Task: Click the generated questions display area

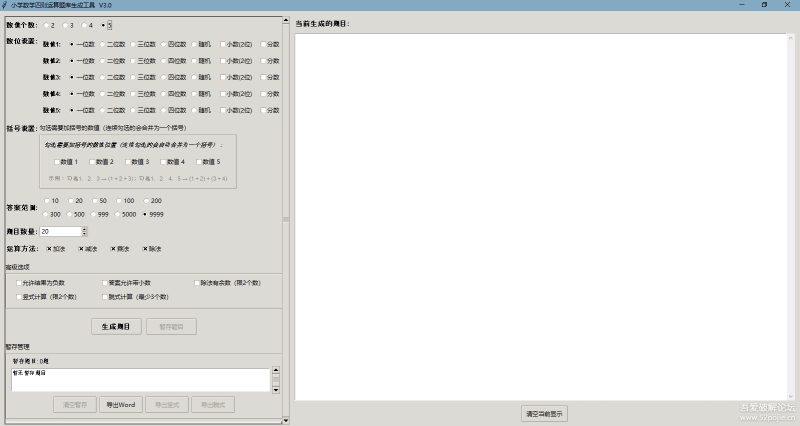Action: point(541,217)
